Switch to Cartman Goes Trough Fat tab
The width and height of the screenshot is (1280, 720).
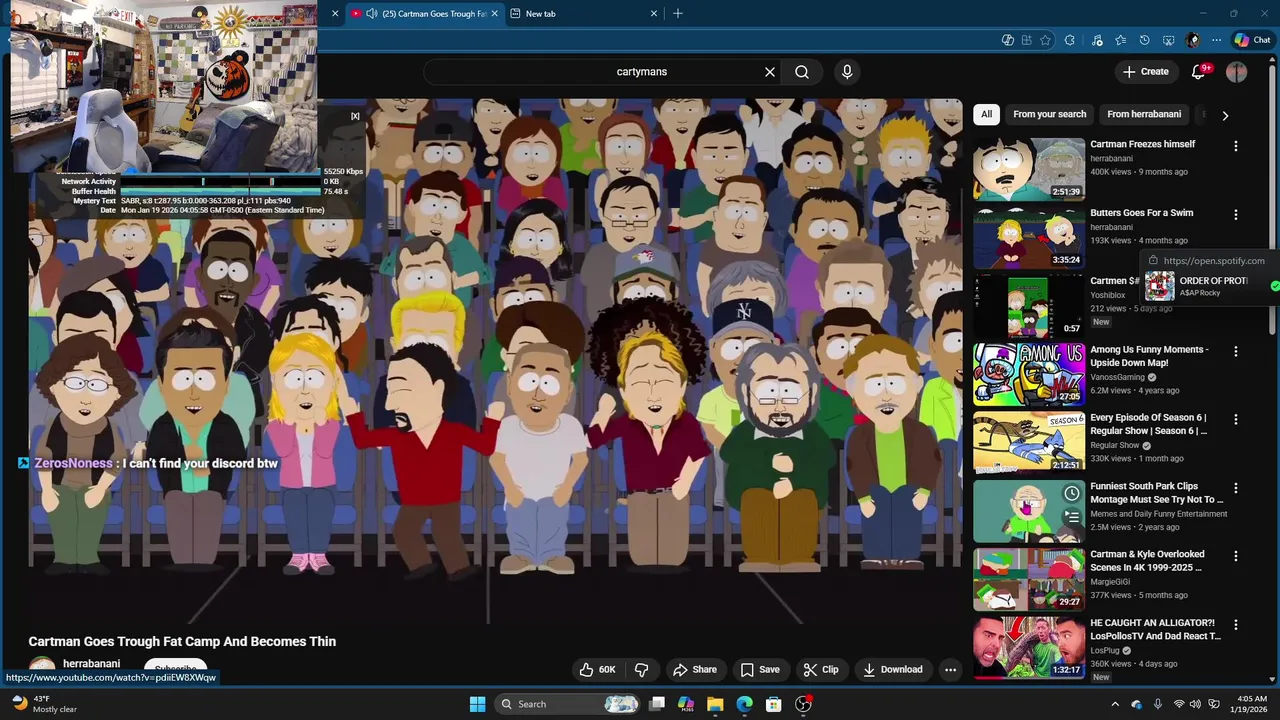click(425, 14)
